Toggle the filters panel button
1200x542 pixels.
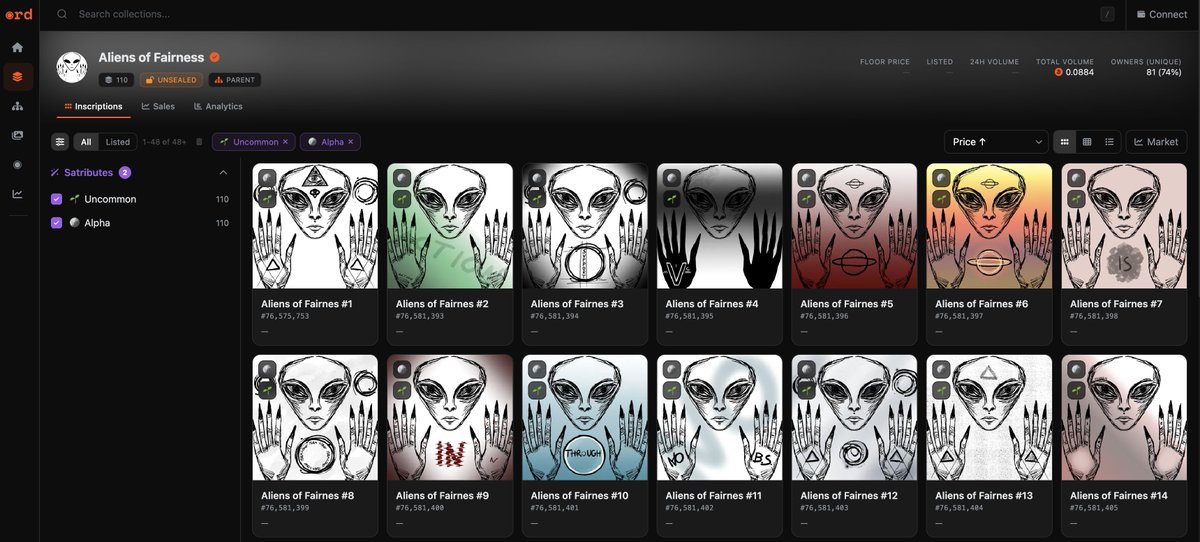click(x=60, y=142)
